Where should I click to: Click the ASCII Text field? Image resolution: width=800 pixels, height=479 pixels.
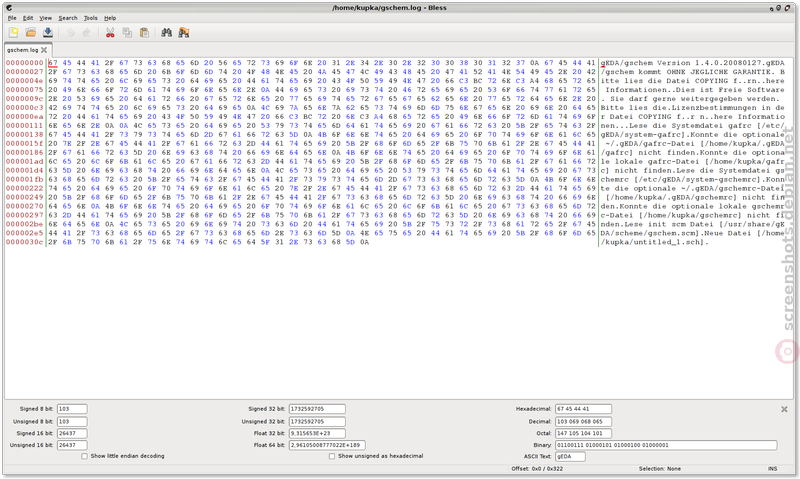(x=570, y=457)
